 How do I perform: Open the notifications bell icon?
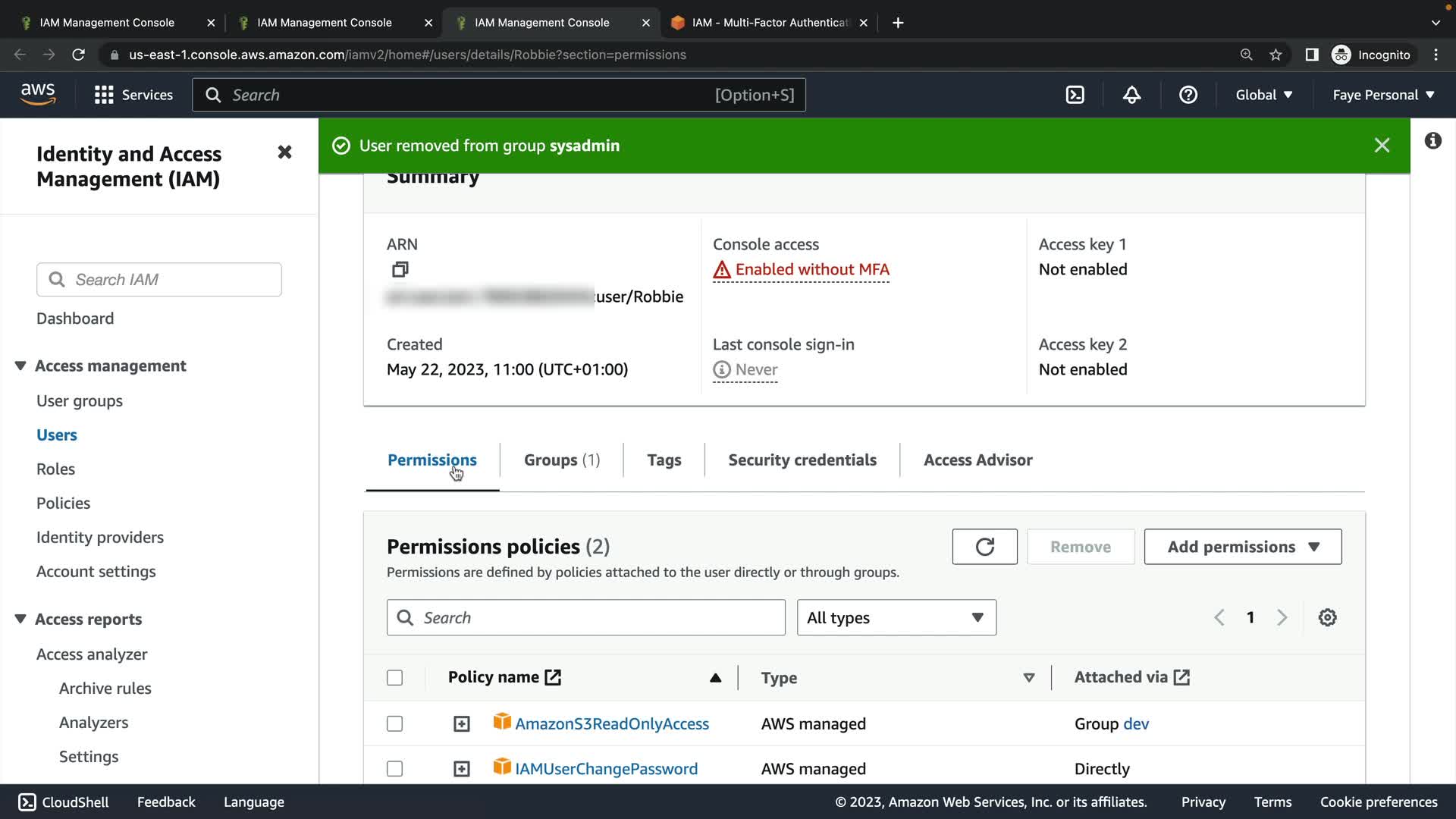1131,95
